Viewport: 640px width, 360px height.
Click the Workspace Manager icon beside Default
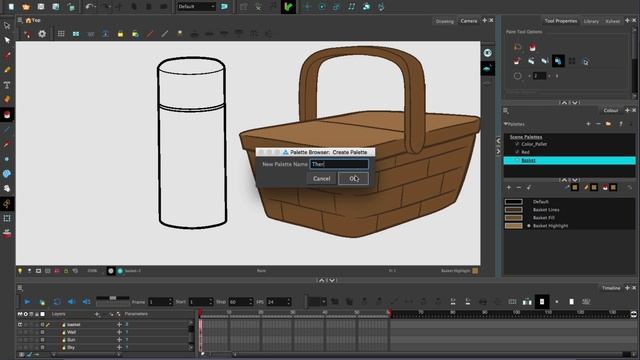pyautogui.click(x=224, y=7)
